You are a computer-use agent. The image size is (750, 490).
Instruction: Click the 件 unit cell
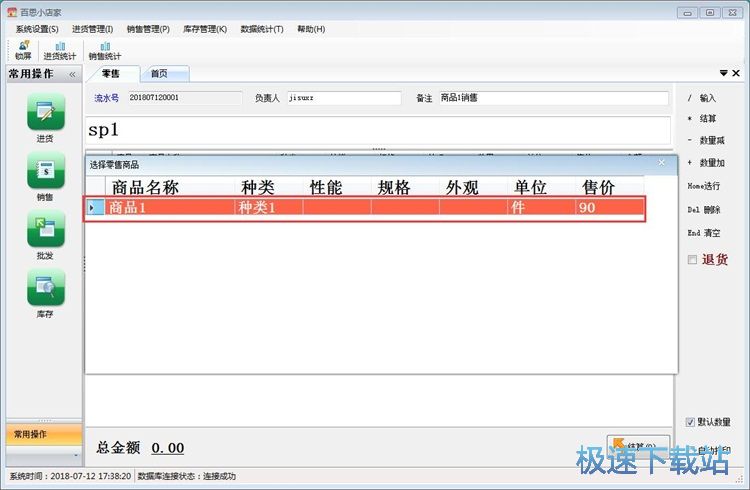click(541, 208)
